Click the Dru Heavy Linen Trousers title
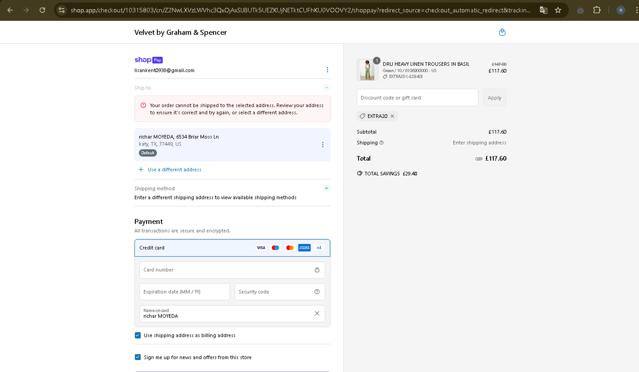This screenshot has width=639, height=372. [426, 64]
